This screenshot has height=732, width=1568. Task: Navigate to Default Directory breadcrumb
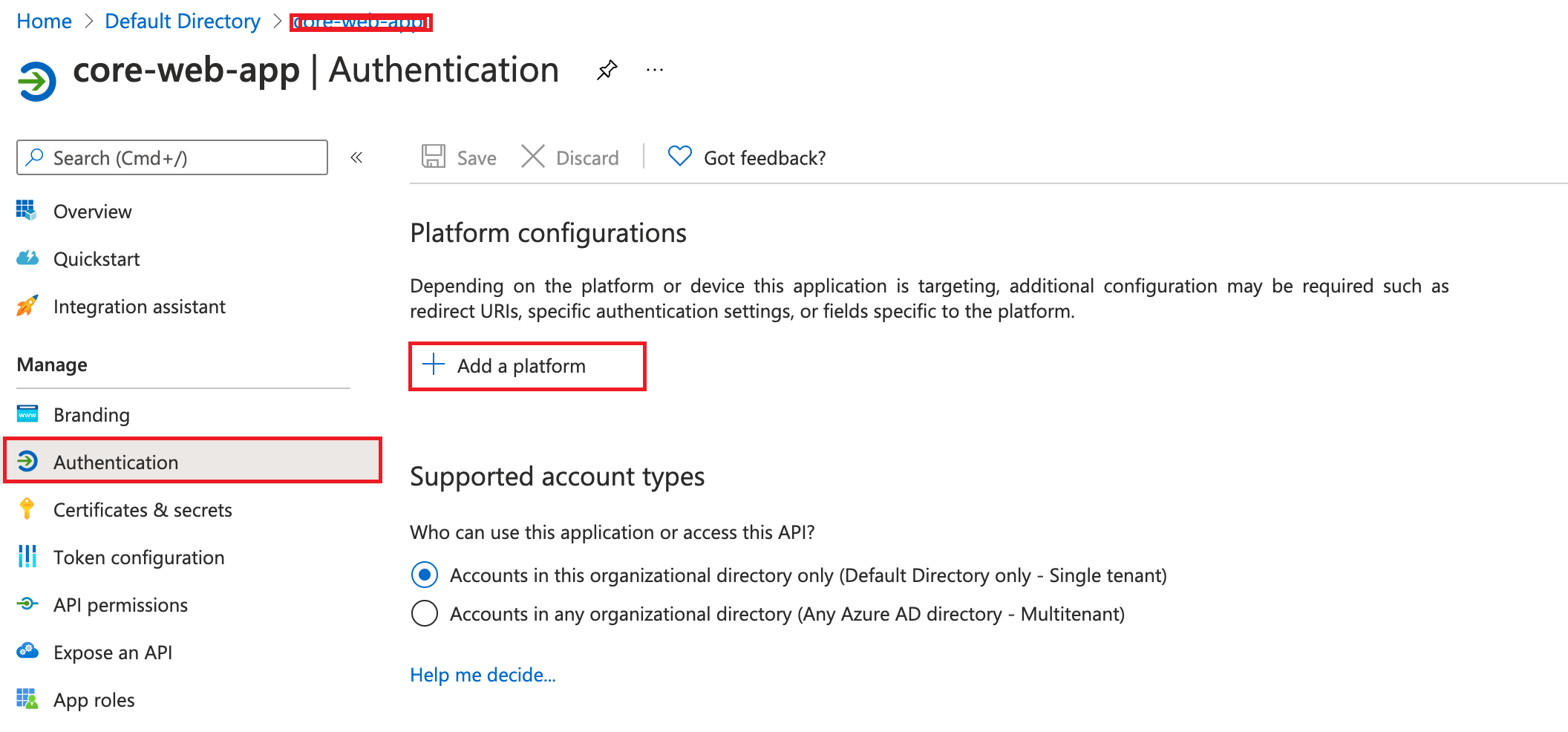point(183,21)
